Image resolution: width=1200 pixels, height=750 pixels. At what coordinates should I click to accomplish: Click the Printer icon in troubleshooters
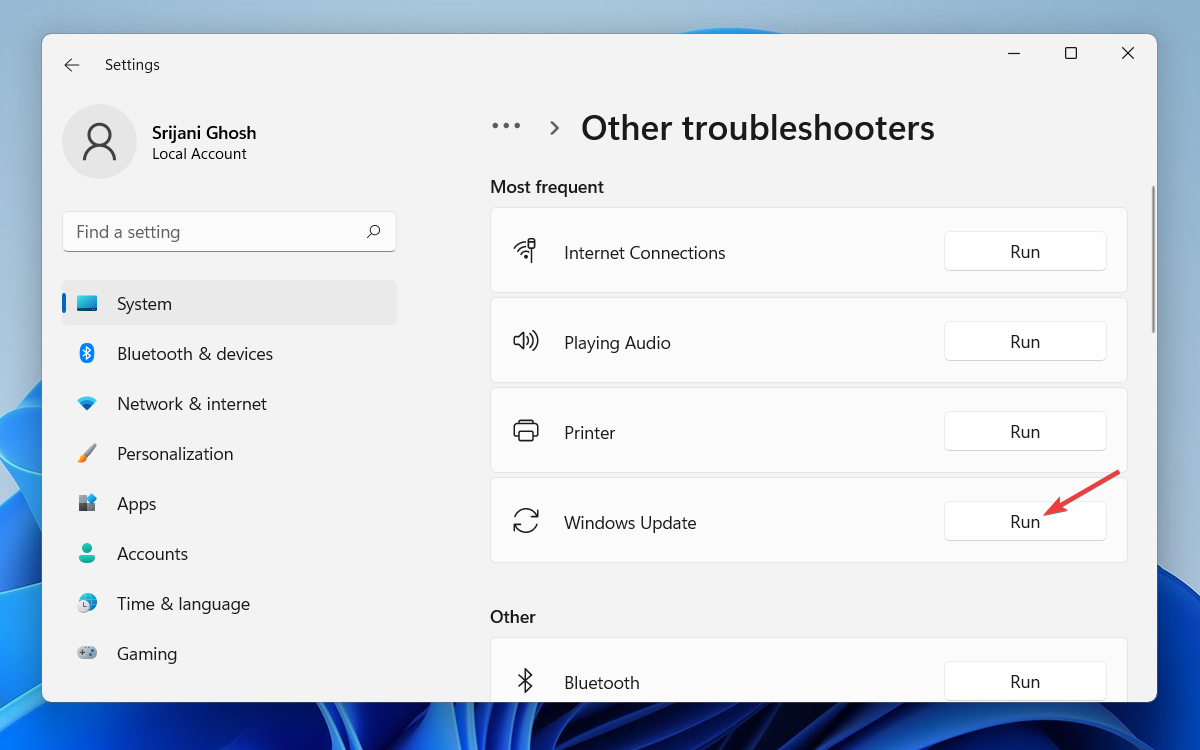525,431
